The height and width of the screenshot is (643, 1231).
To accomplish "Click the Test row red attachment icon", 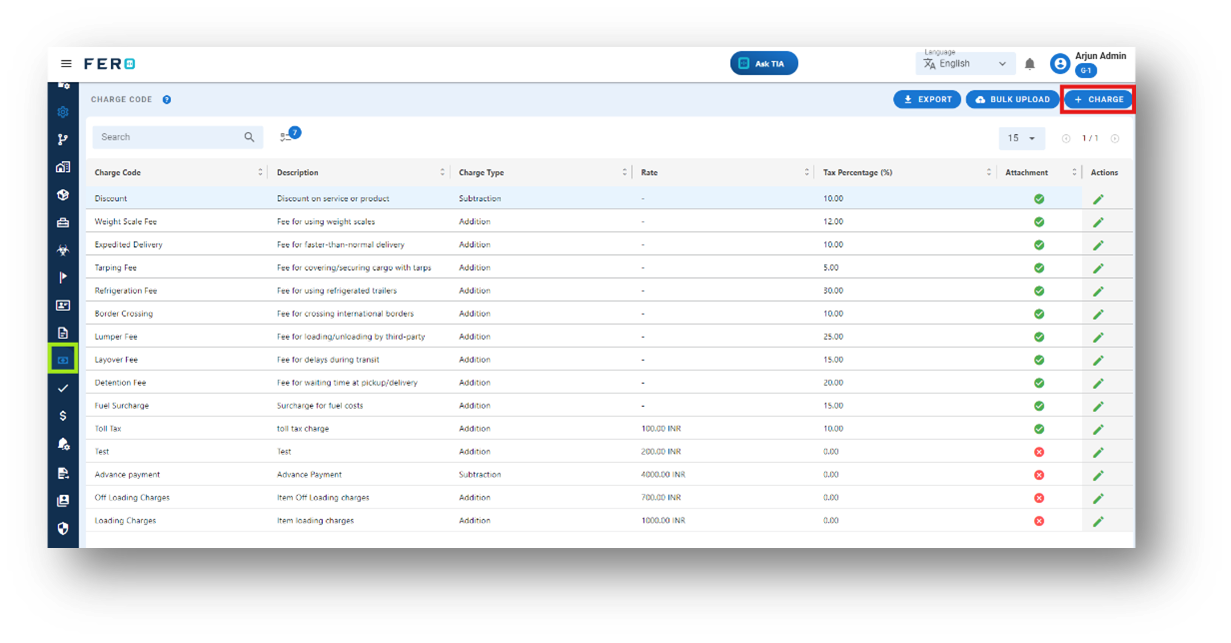I will [x=1039, y=452].
